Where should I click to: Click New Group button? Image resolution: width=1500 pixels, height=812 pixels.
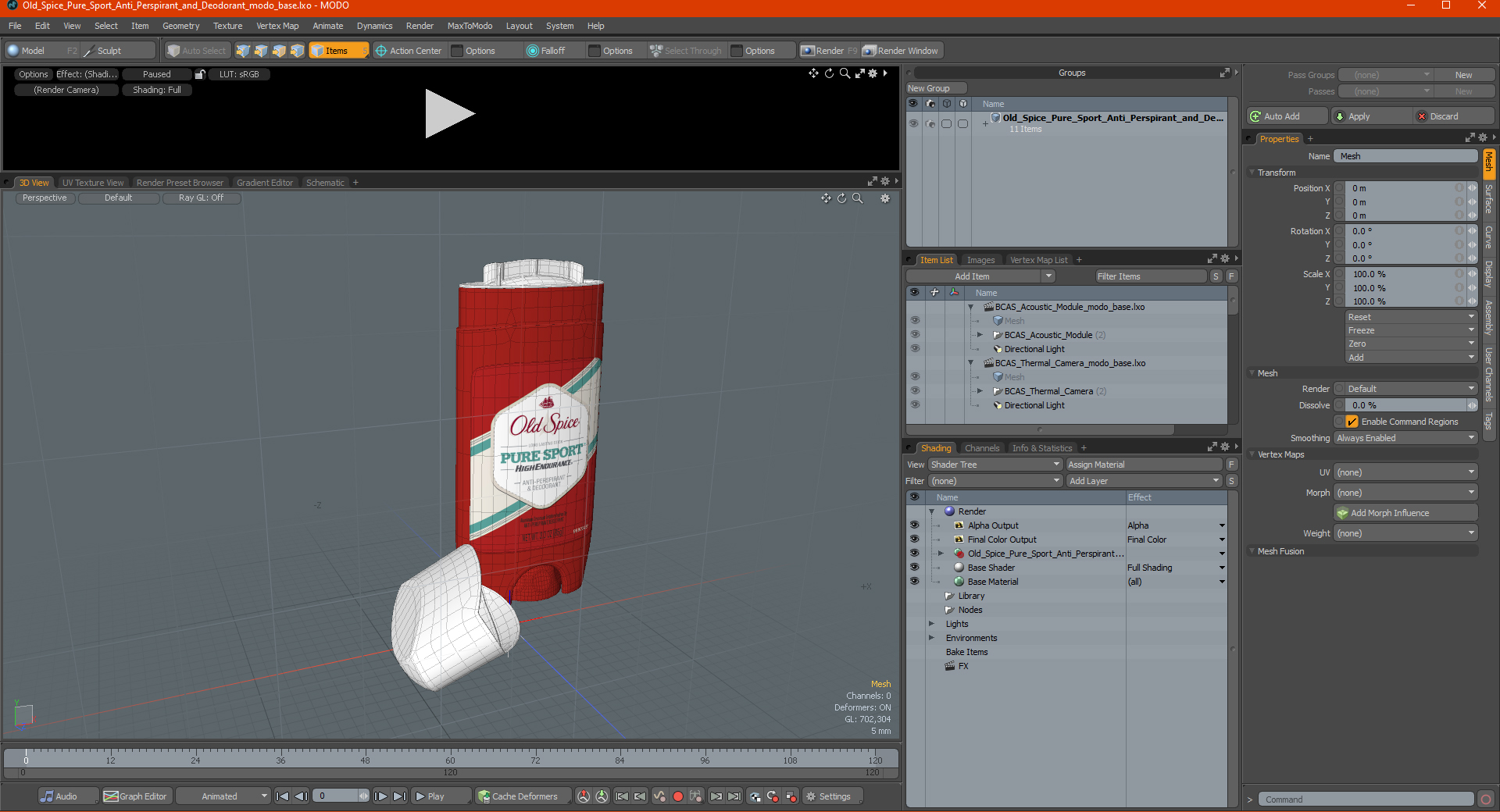click(x=936, y=88)
